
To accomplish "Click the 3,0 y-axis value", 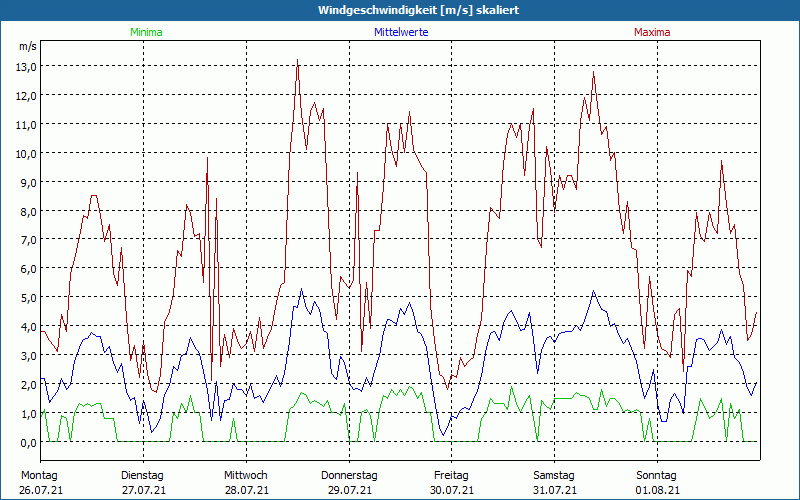I will [28, 356].
